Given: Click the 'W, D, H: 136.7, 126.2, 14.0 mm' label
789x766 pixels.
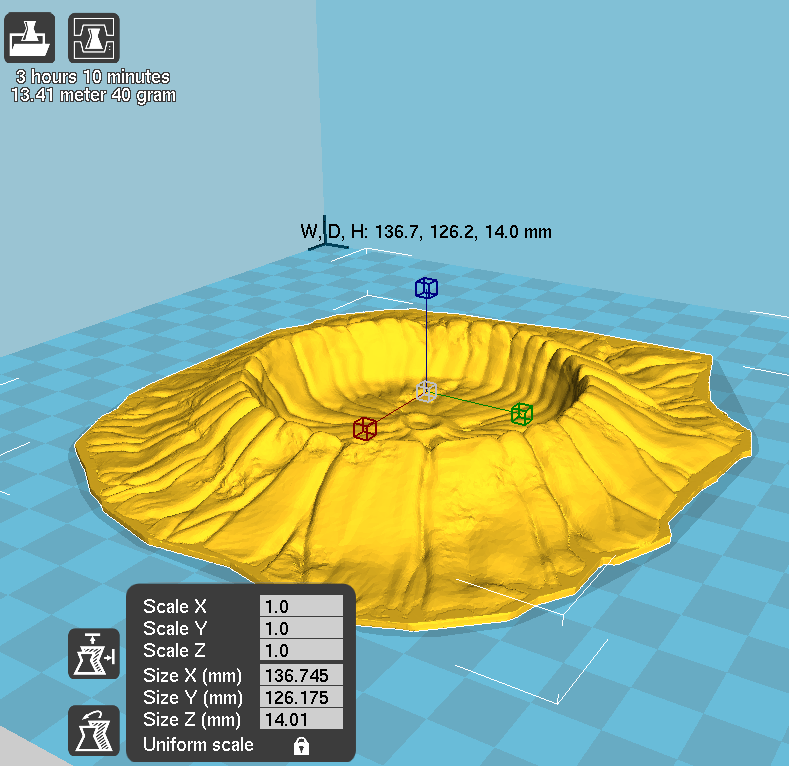Looking at the screenshot, I should pyautogui.click(x=426, y=232).
